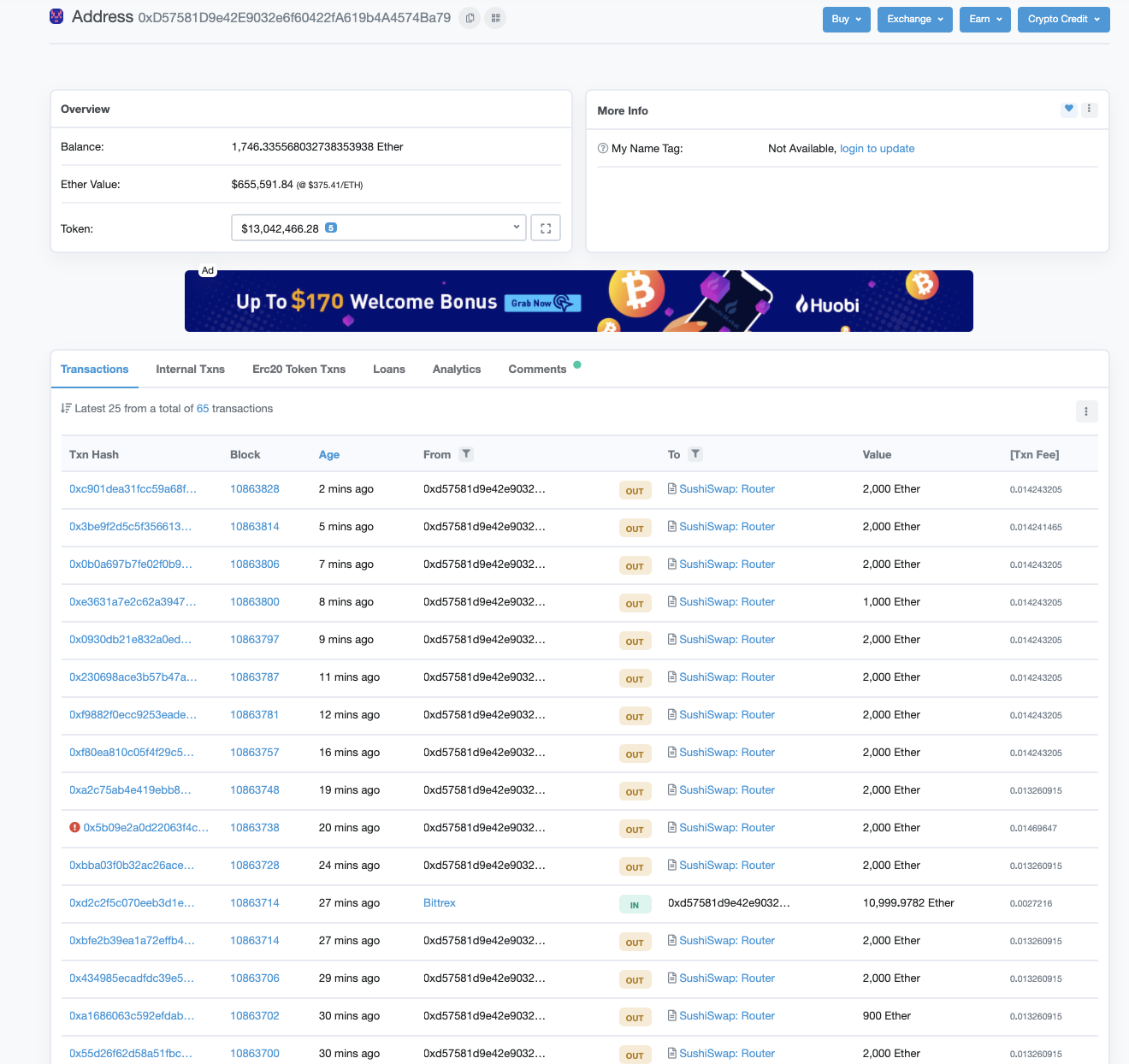Click the 65 total transactions link
Screen dimensions: 1129x1064
(x=203, y=409)
